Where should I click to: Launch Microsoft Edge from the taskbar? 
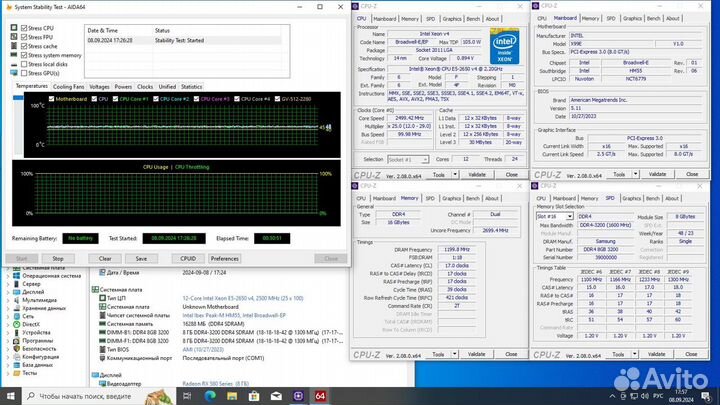click(210, 396)
